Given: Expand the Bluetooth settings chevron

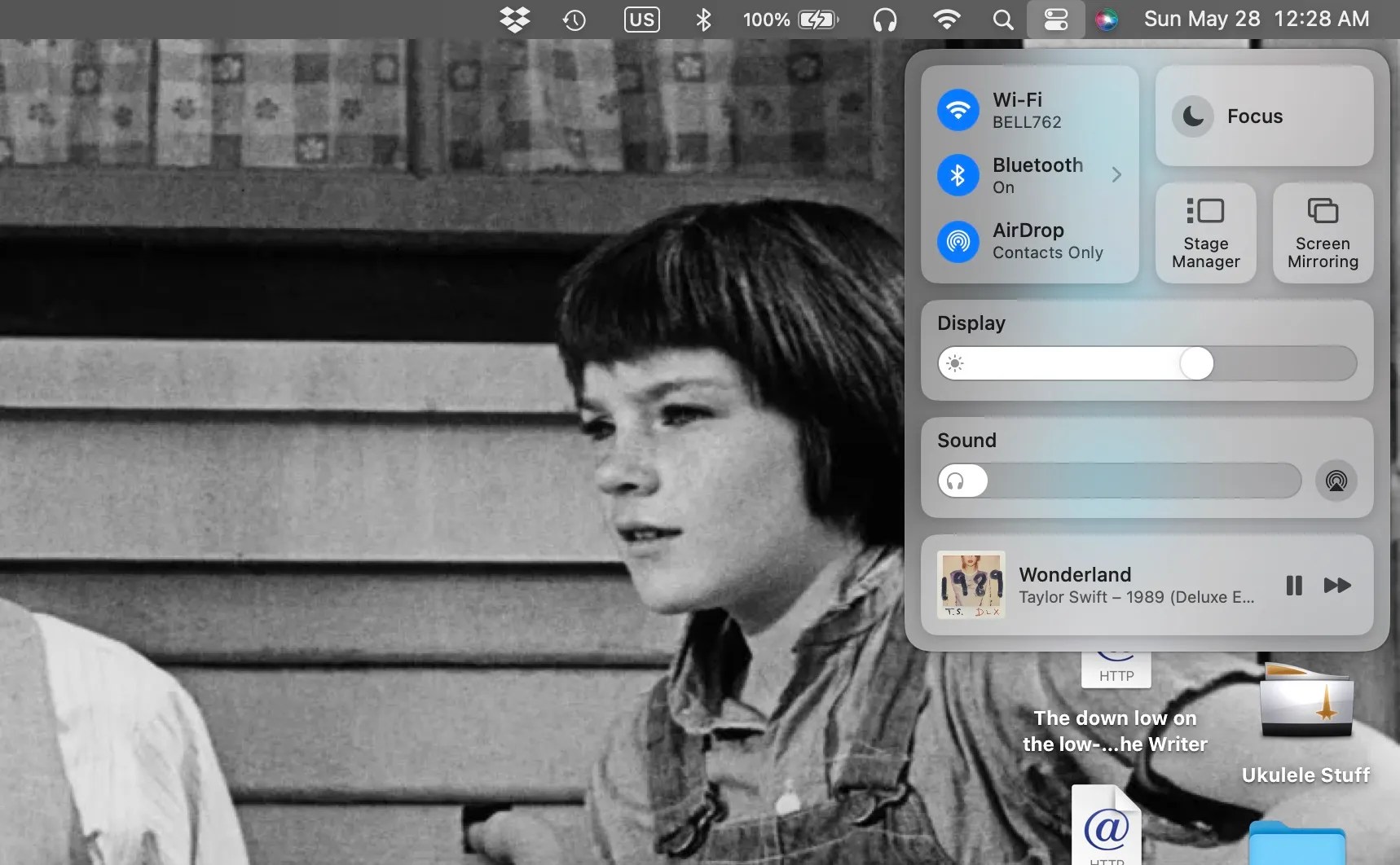Looking at the screenshot, I should (1117, 174).
